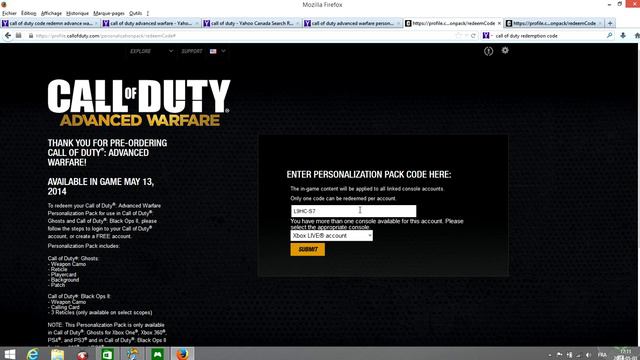
Task: Open the green Excel-style taskbar app
Action: click(x=107, y=354)
